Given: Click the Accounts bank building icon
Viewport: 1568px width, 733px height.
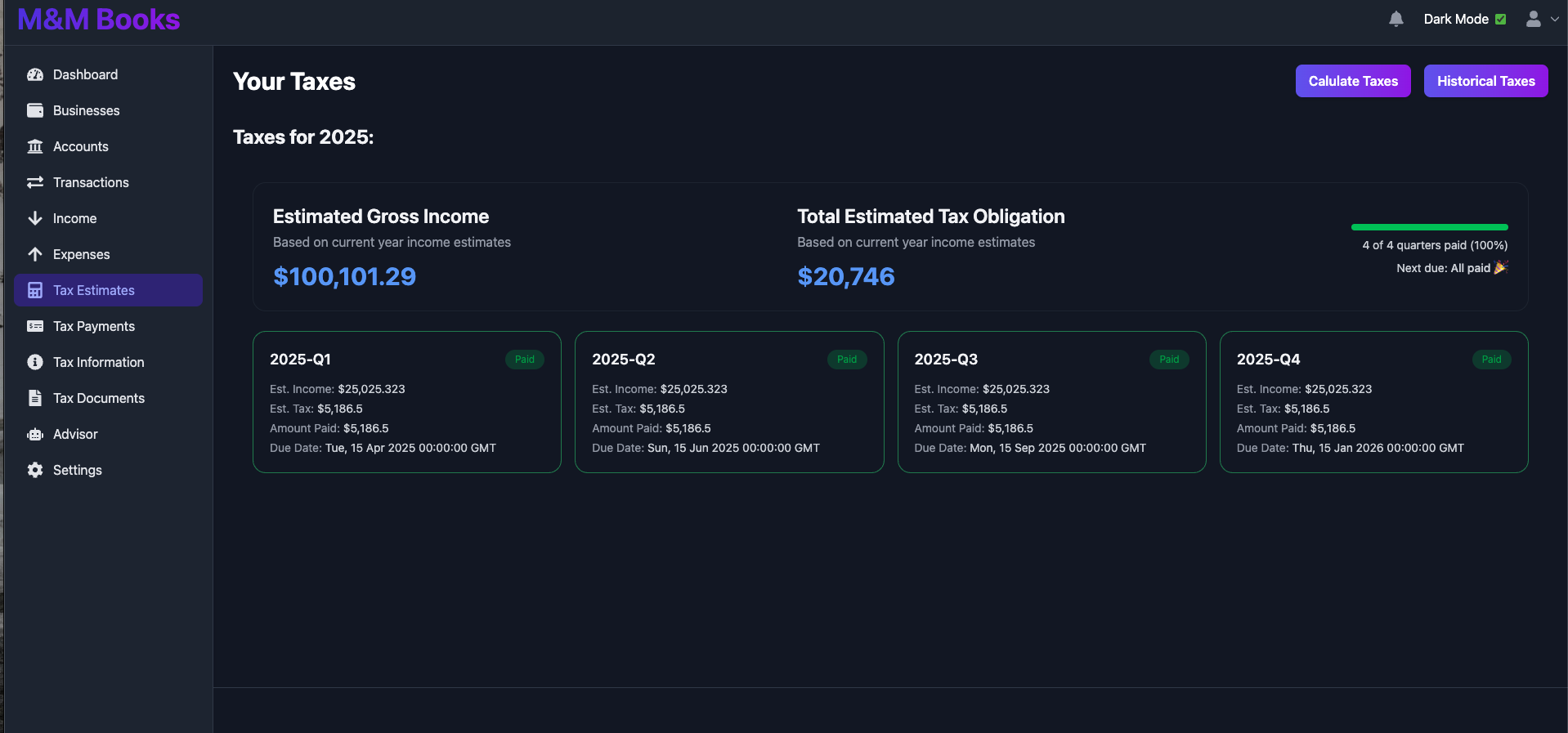Looking at the screenshot, I should (x=35, y=146).
